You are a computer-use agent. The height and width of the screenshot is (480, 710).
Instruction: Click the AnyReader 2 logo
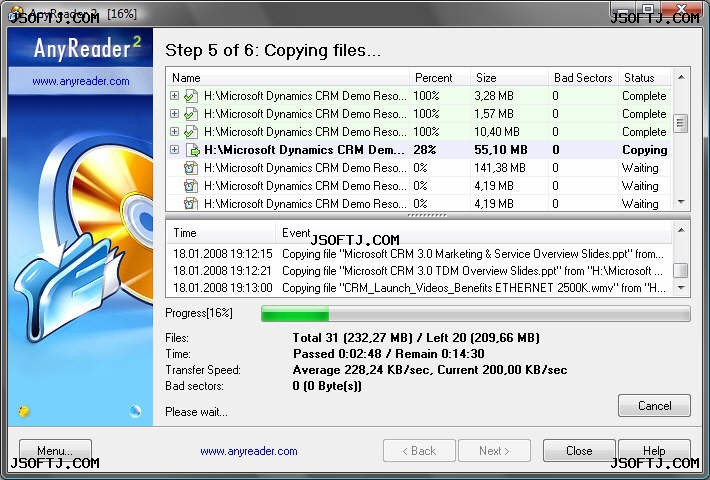(87, 48)
